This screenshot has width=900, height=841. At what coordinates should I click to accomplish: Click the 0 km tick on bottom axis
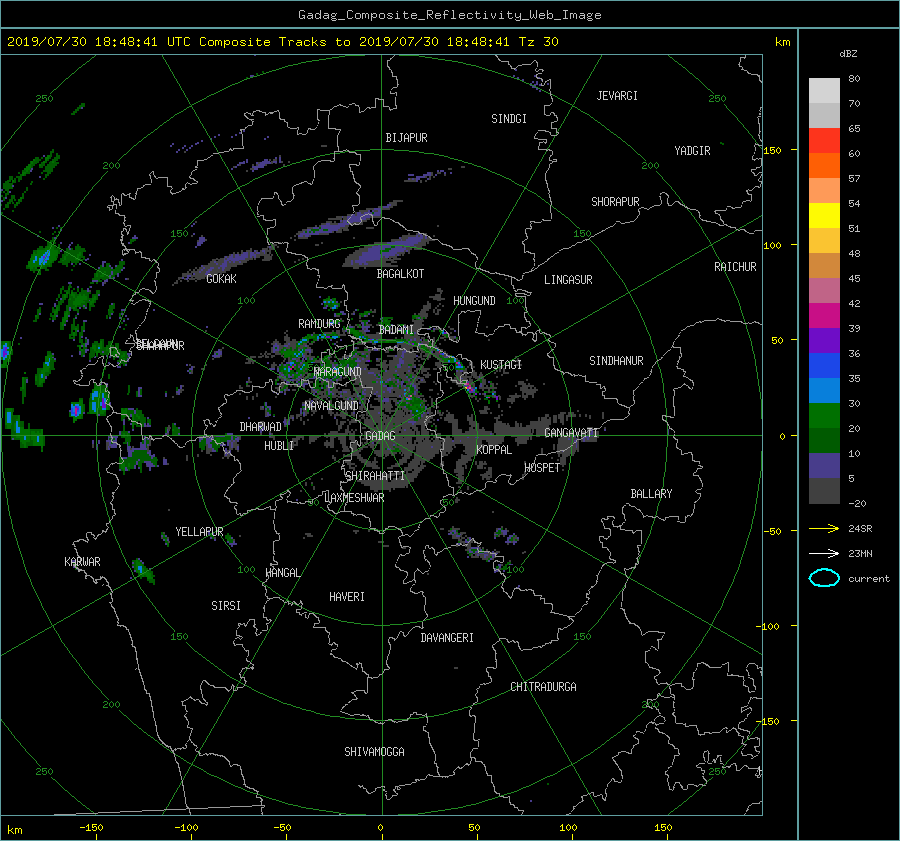point(380,828)
